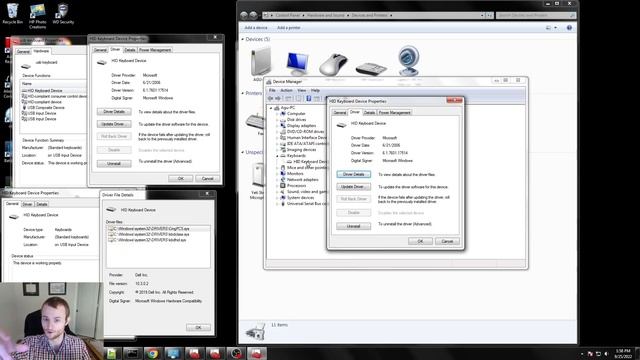640x360 pixels.
Task: Select System devices in Device Manager tree
Action: (x=300, y=198)
